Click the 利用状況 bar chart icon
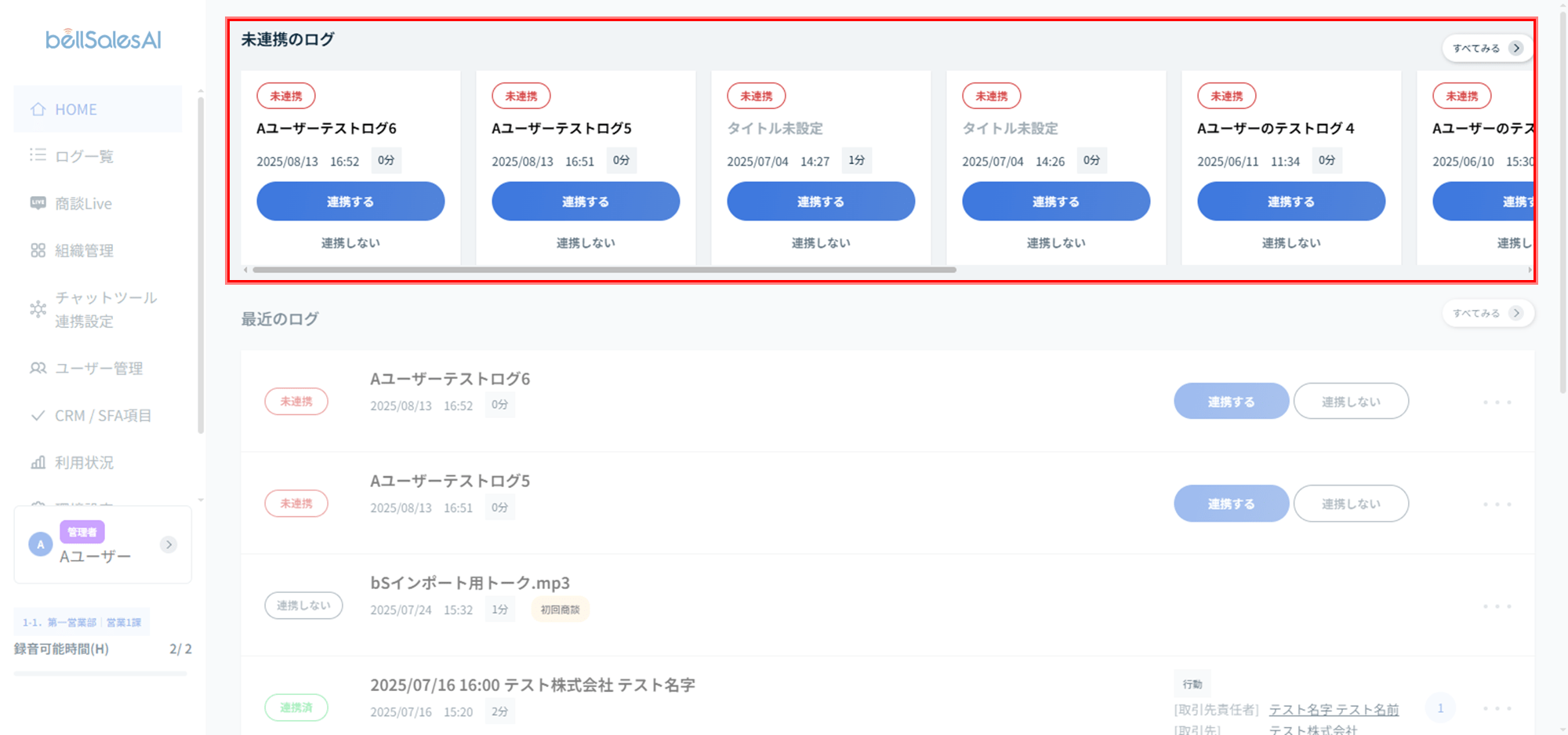This screenshot has width=1568, height=735. coord(38,462)
